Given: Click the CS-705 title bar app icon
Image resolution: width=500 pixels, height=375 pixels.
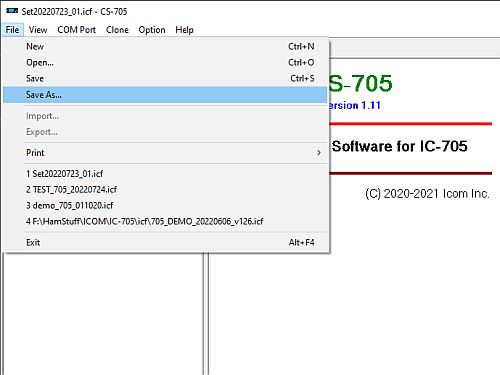Looking at the screenshot, I should [12, 11].
